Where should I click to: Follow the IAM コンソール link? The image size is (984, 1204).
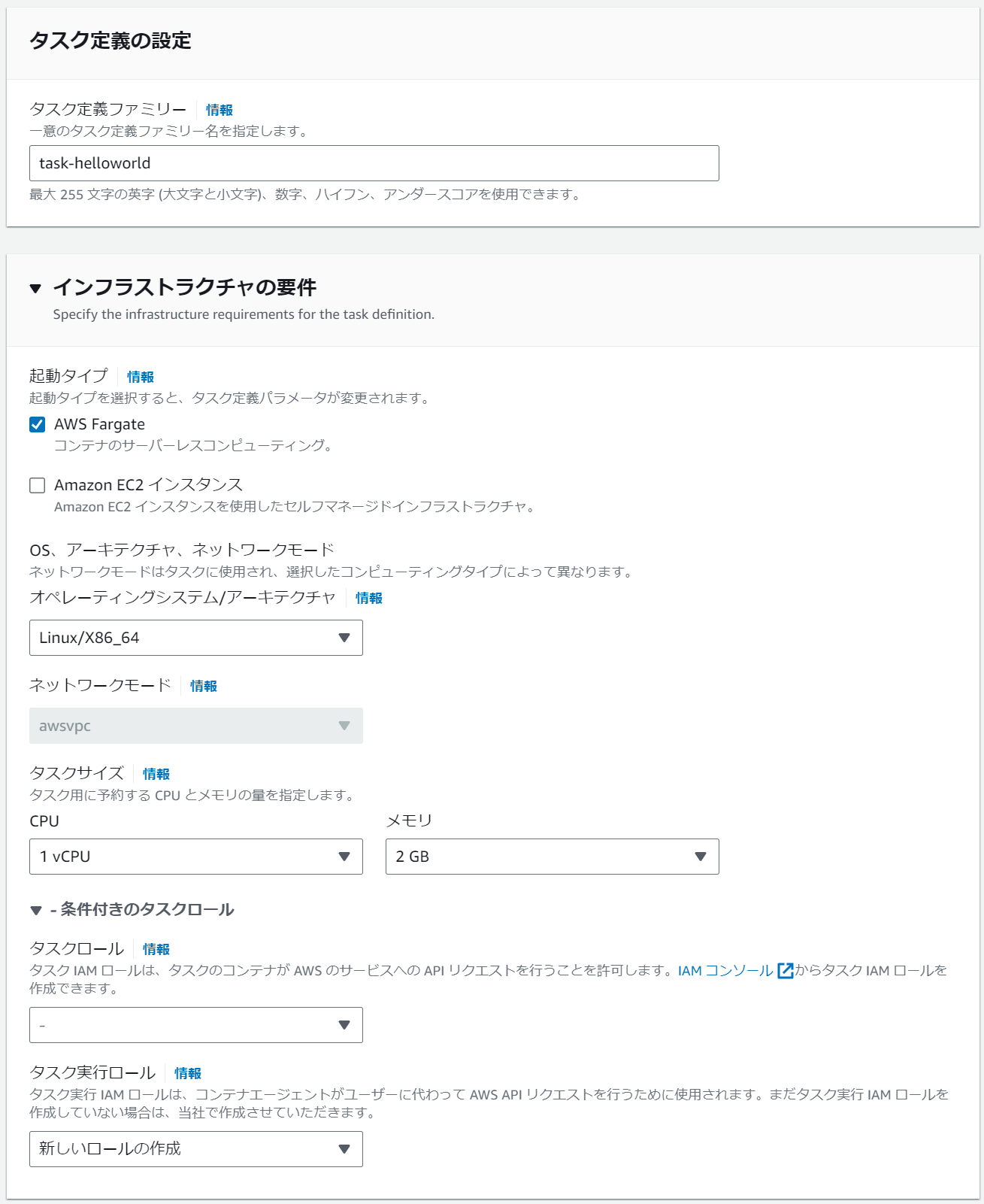click(x=725, y=970)
